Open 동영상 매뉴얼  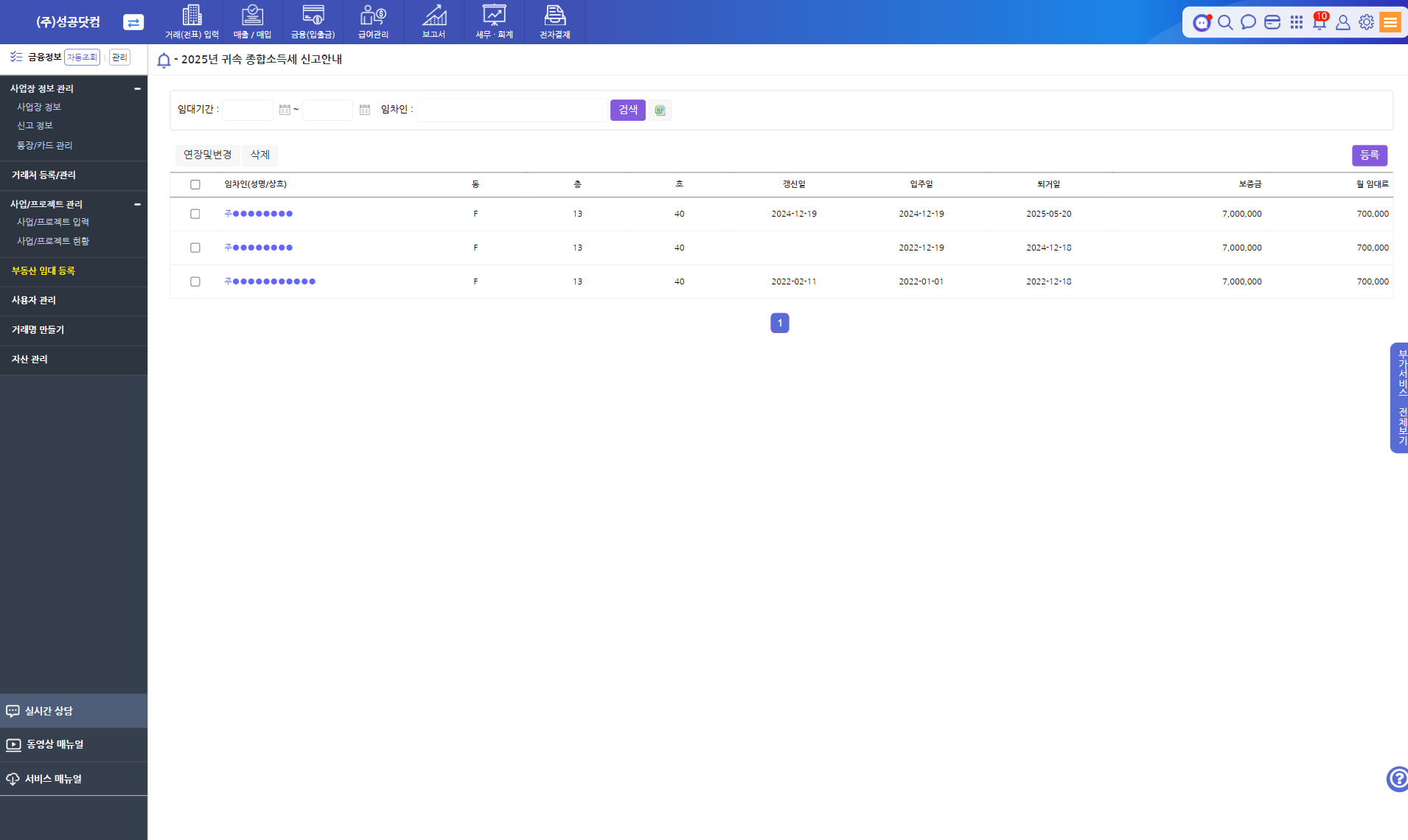(74, 745)
